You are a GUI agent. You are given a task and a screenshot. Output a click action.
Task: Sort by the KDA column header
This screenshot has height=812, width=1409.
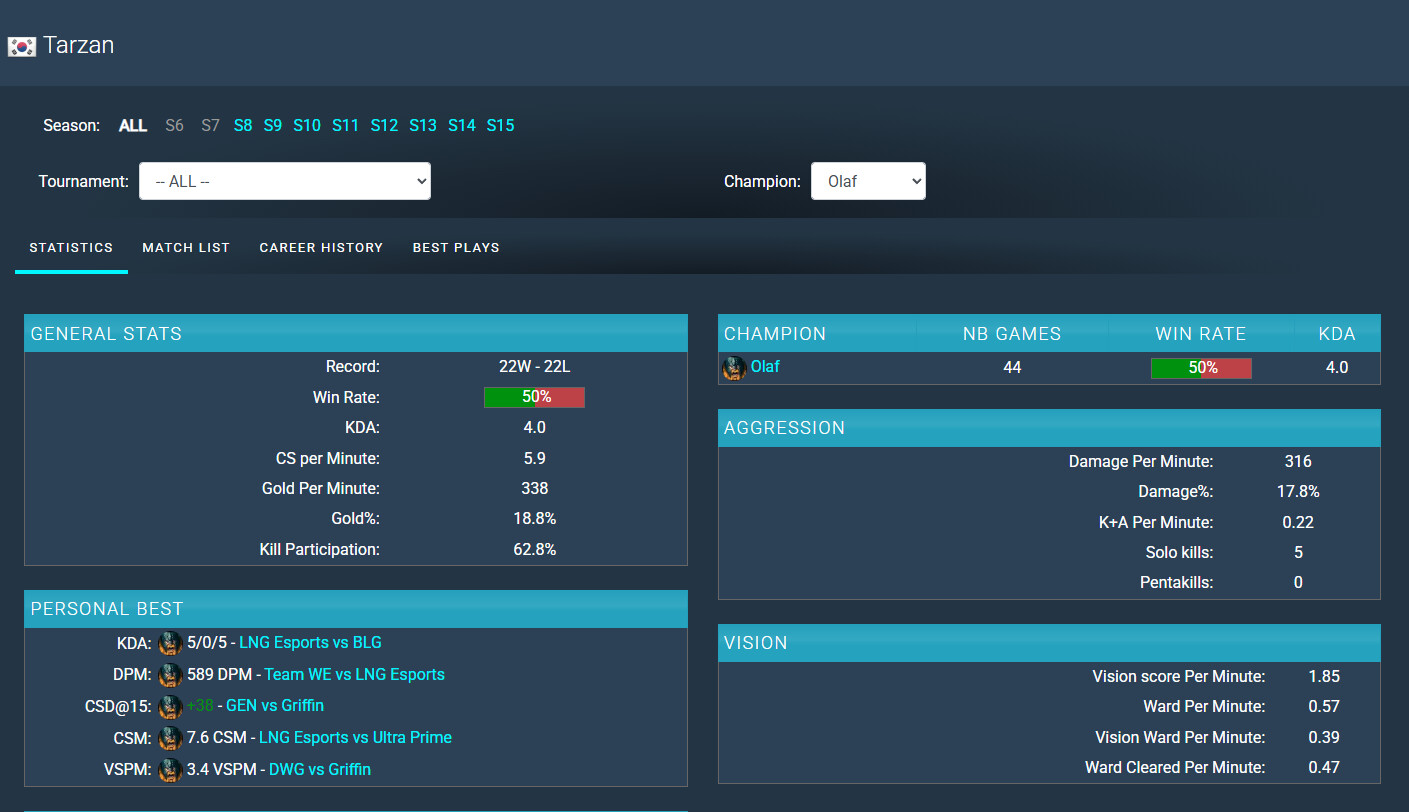coord(1337,334)
